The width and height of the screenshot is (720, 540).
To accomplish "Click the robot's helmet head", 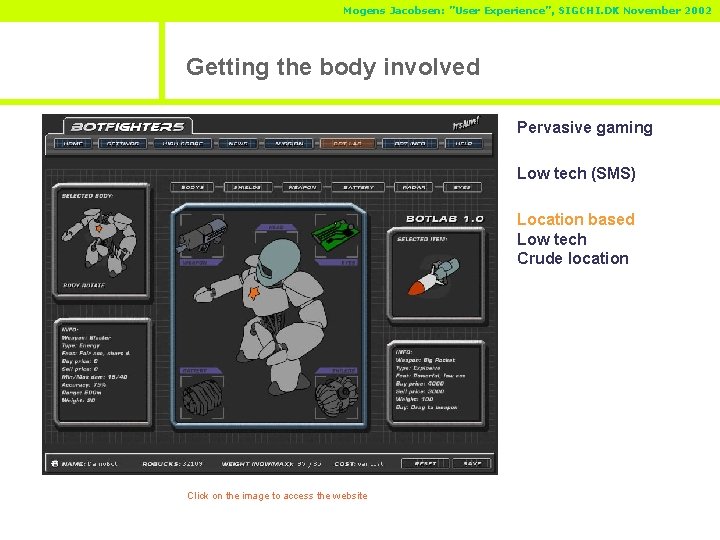I will pos(279,264).
